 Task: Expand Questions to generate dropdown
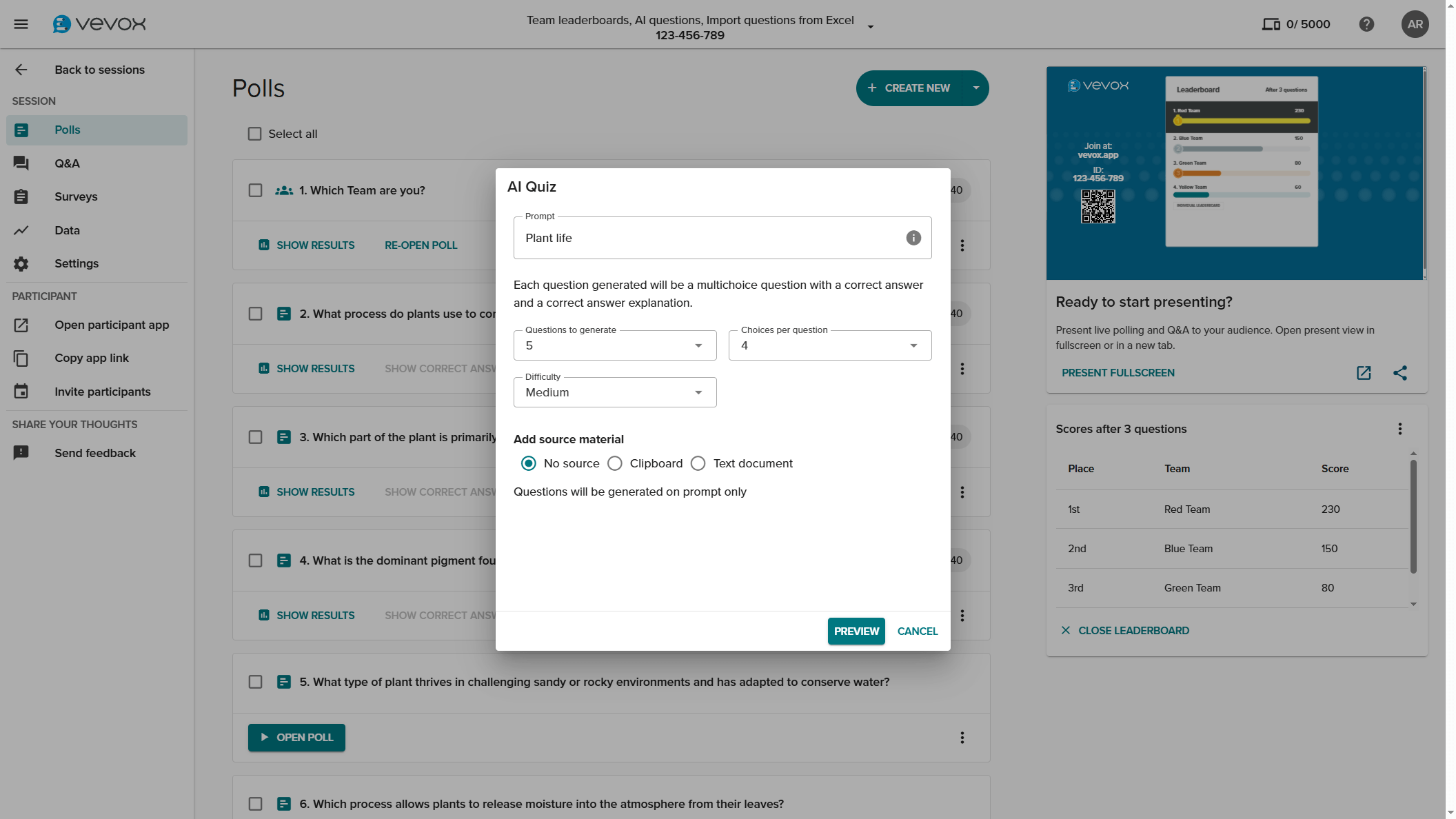(614, 345)
